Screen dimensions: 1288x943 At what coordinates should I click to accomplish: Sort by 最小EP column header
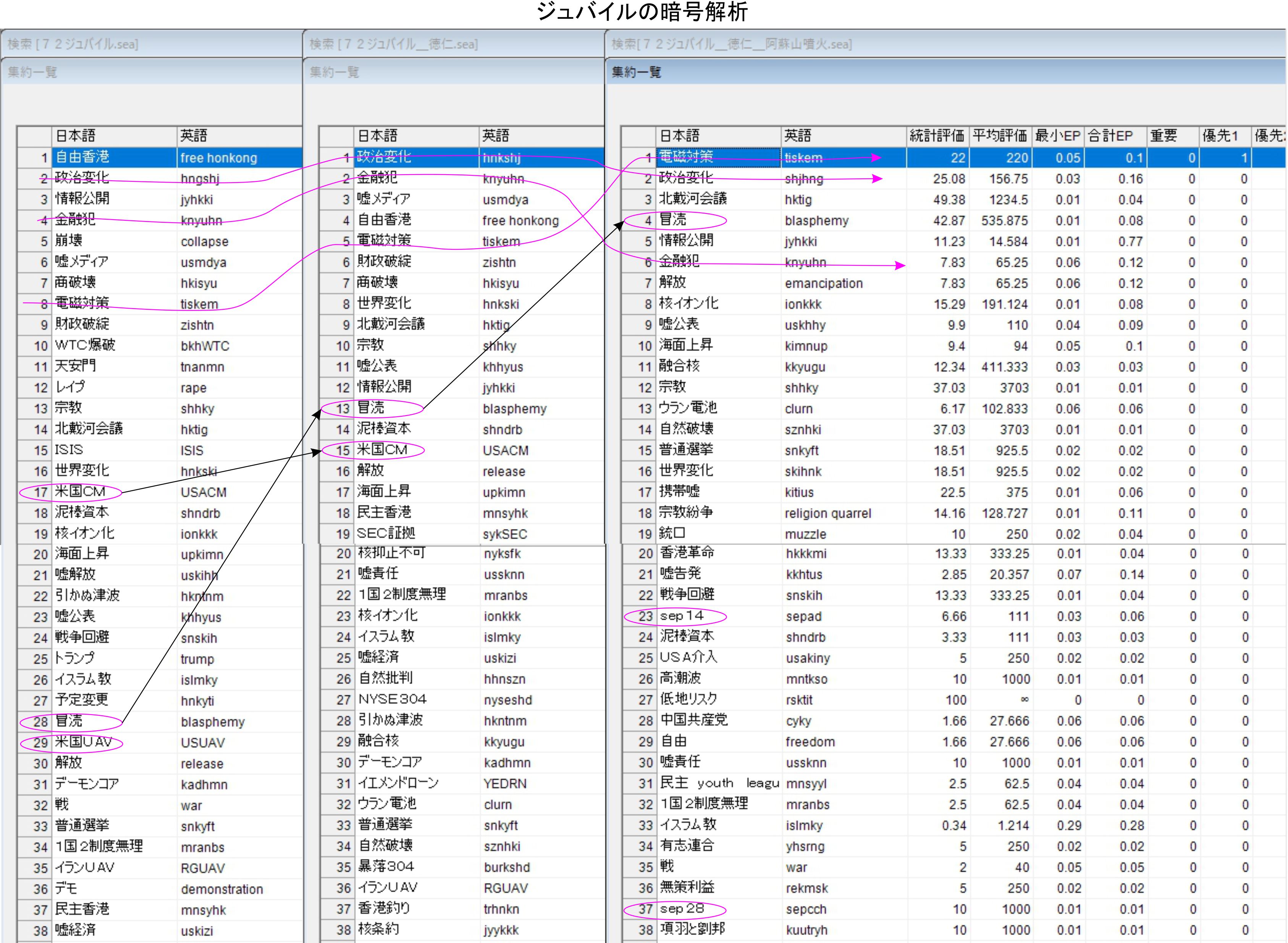coord(1057,136)
